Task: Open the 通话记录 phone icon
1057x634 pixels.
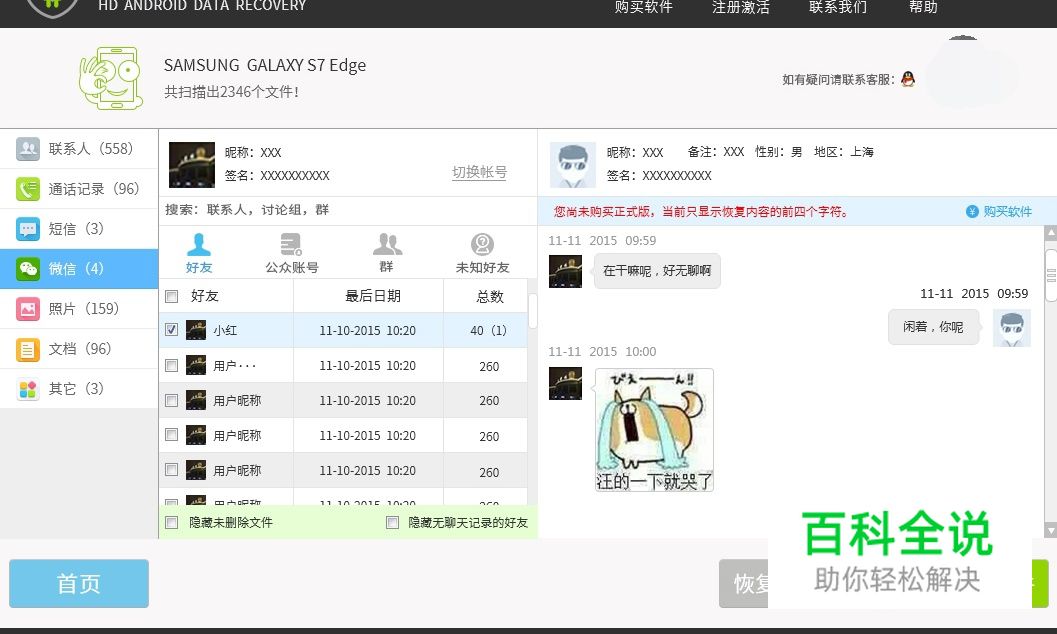Action: tap(28, 189)
